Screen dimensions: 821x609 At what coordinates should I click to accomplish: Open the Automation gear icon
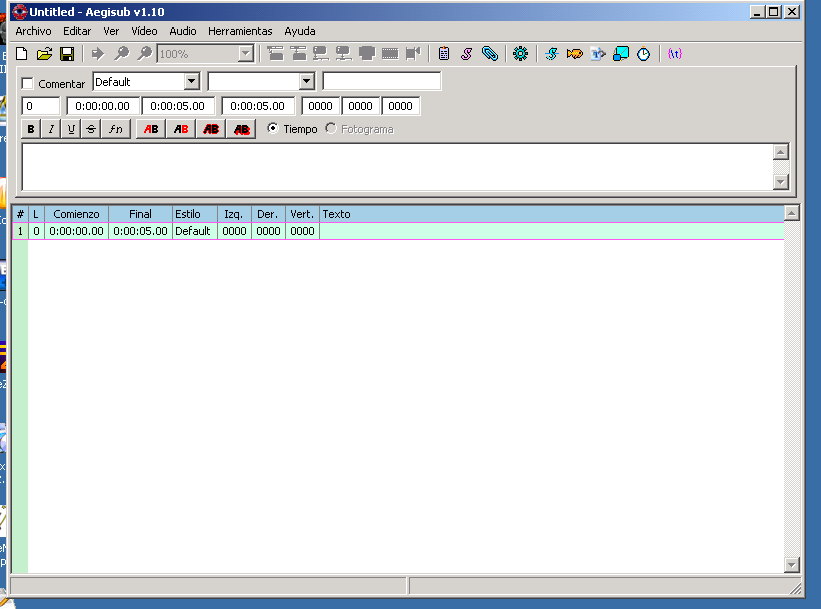pyautogui.click(x=520, y=54)
